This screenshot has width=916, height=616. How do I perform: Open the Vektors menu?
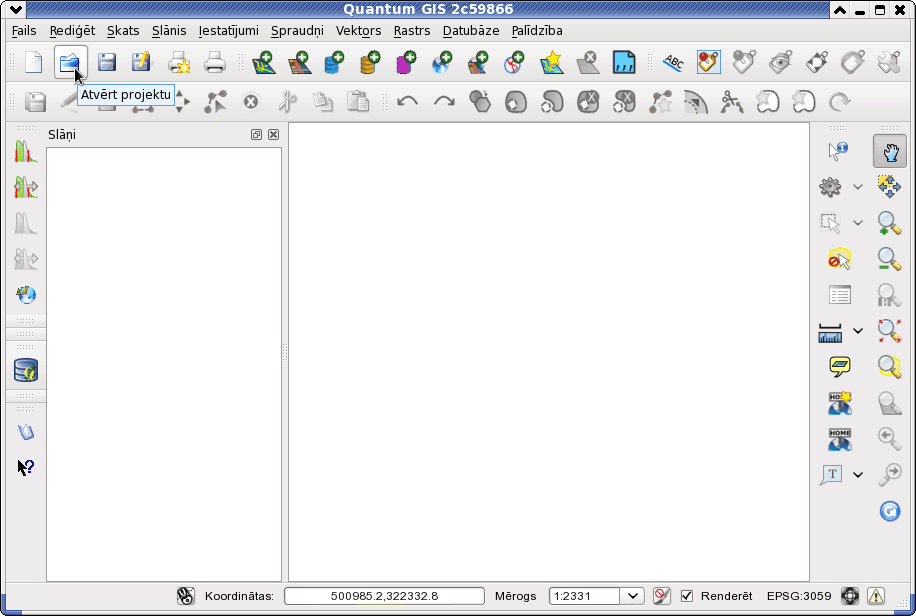click(x=358, y=30)
